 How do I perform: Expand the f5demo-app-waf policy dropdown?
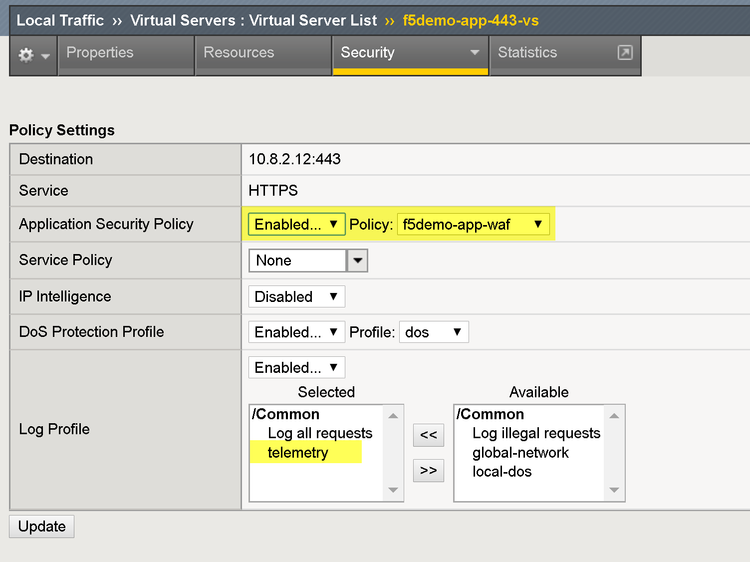tap(474, 224)
